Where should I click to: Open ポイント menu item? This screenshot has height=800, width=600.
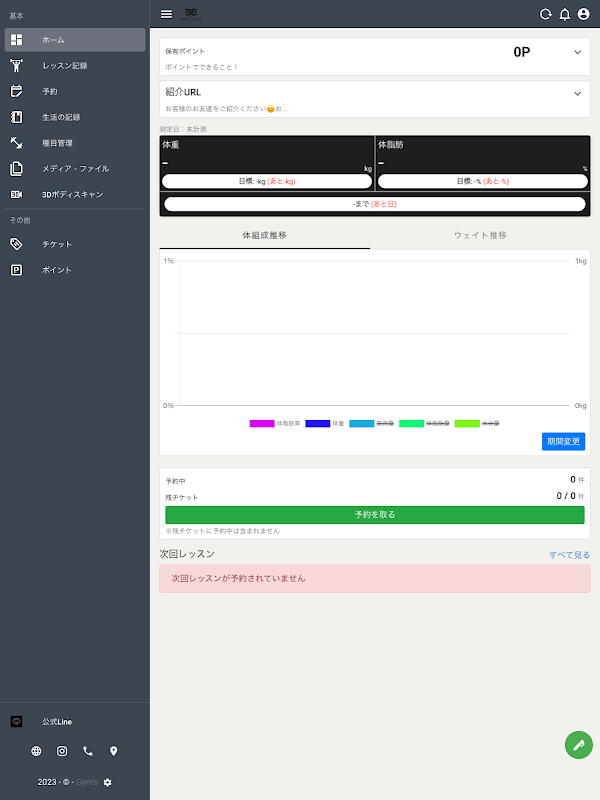tap(75, 270)
